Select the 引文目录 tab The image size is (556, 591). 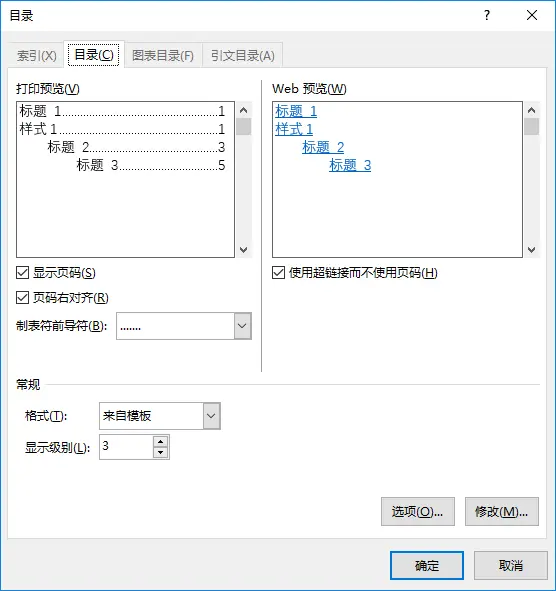[243, 56]
